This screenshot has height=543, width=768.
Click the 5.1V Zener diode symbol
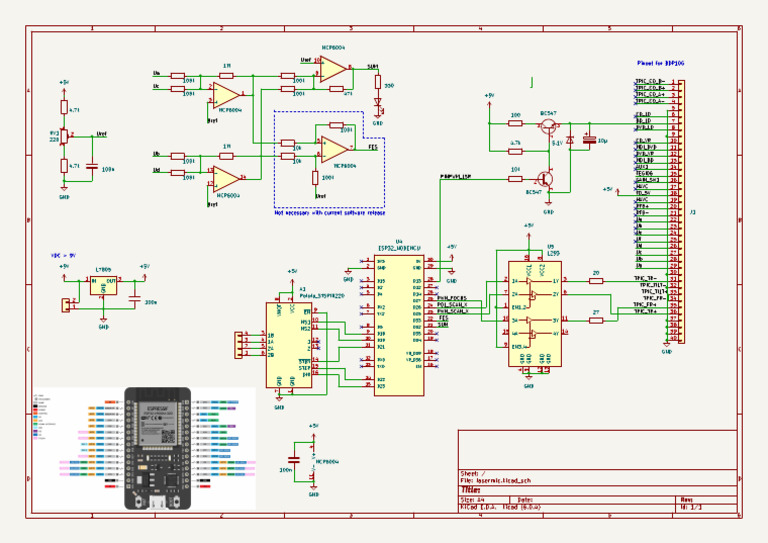[570, 141]
